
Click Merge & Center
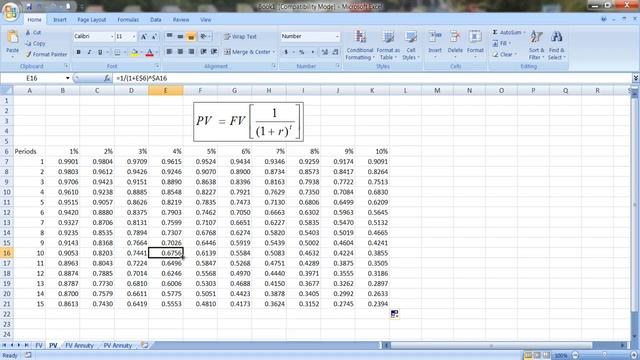tap(247, 52)
